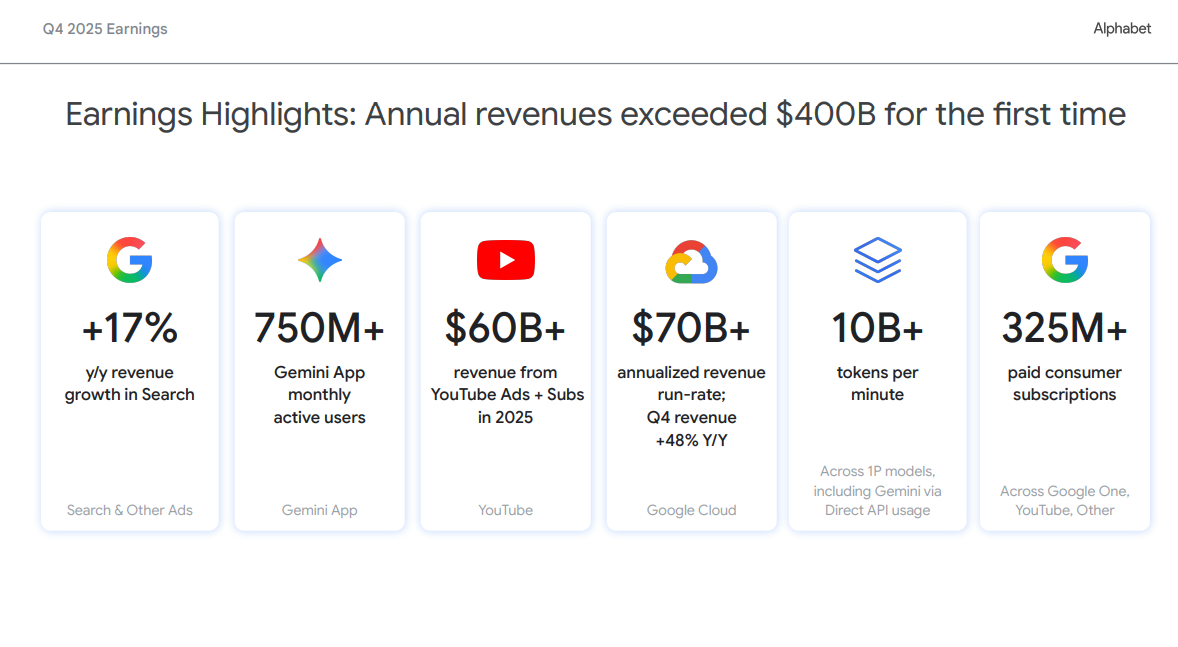
Task: Click the Google logo above +17%
Action: 129,260
